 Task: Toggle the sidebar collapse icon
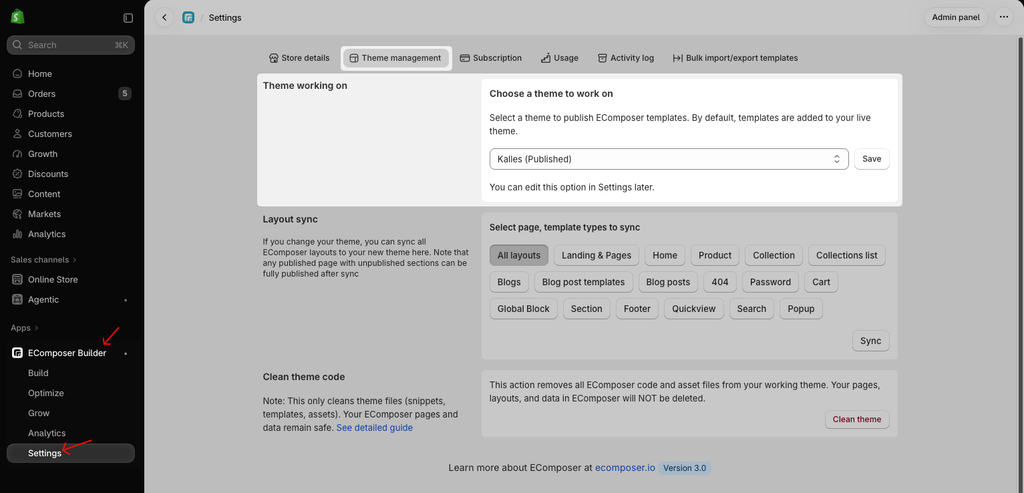pos(128,18)
